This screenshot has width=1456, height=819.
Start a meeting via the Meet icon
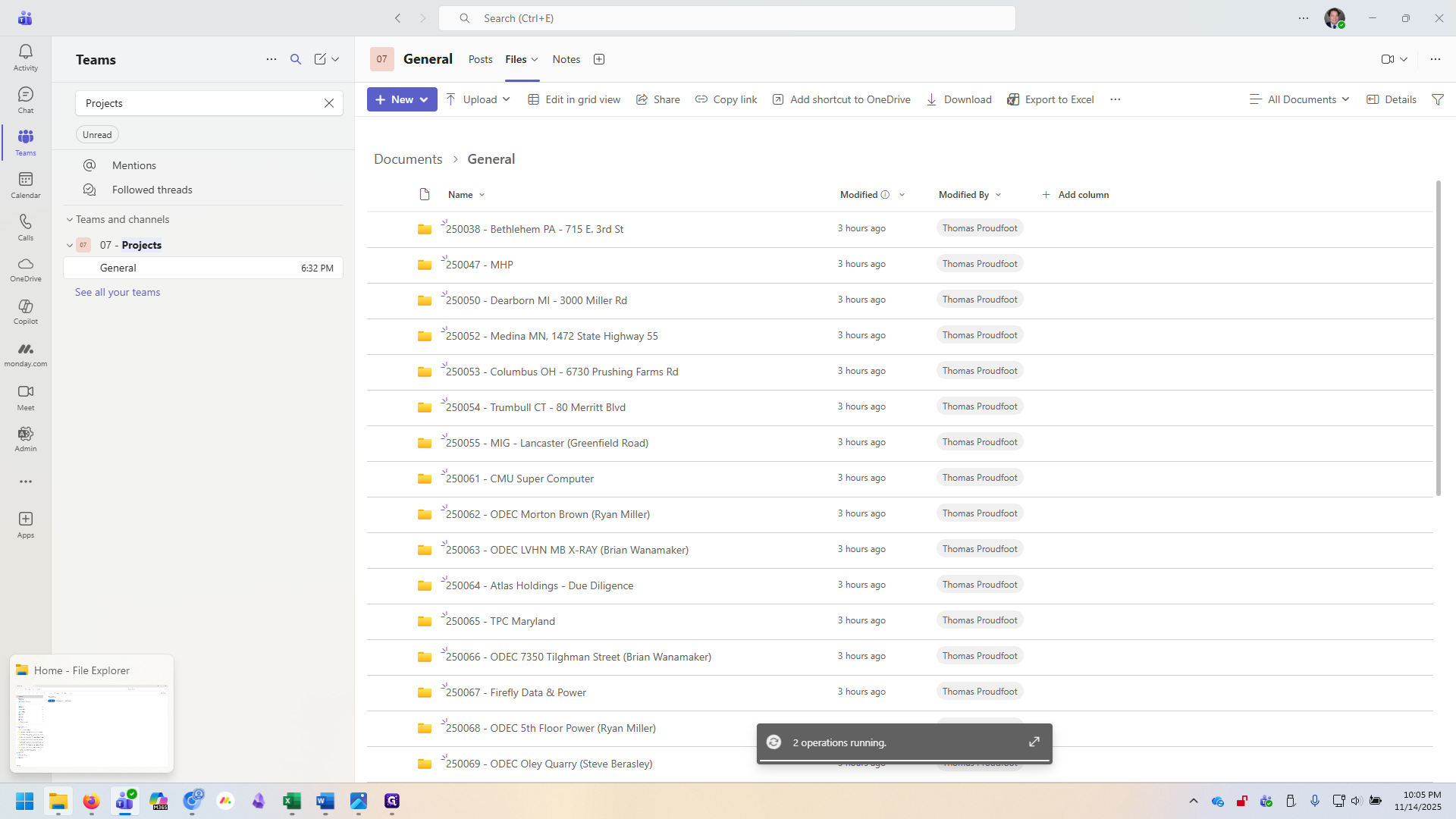click(25, 395)
